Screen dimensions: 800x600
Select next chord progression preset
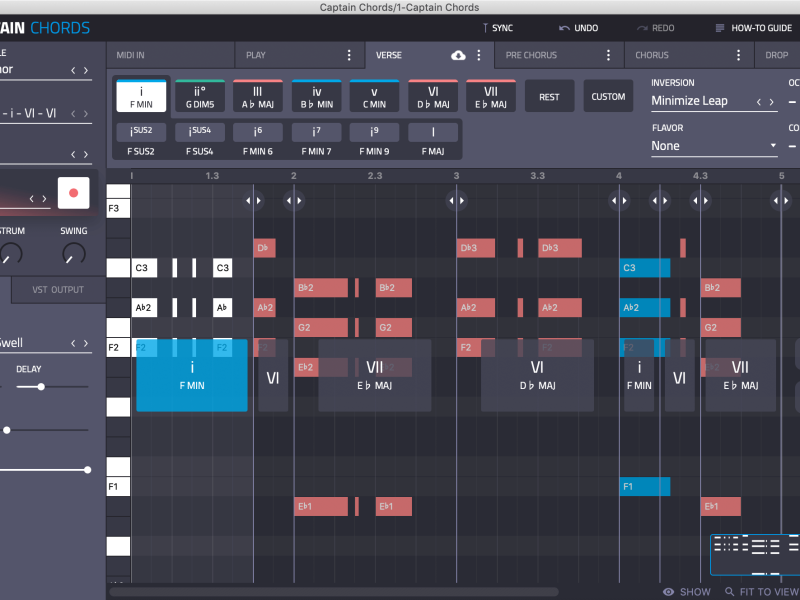[86, 114]
